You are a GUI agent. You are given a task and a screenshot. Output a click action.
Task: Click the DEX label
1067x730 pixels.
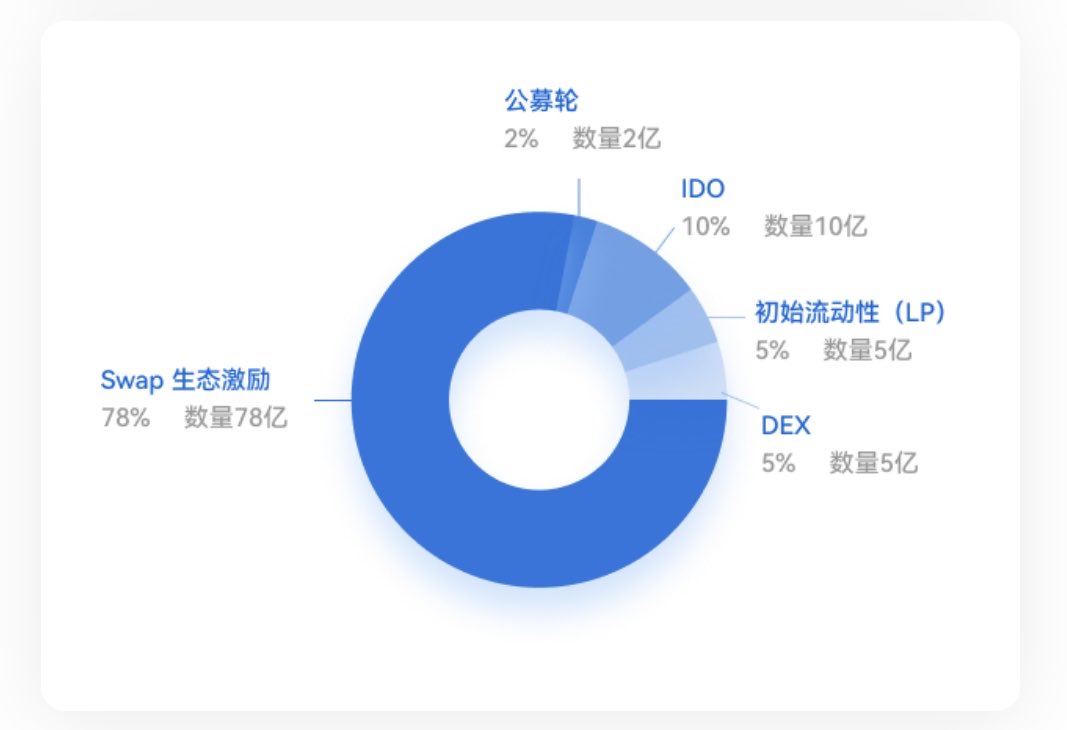click(x=785, y=426)
